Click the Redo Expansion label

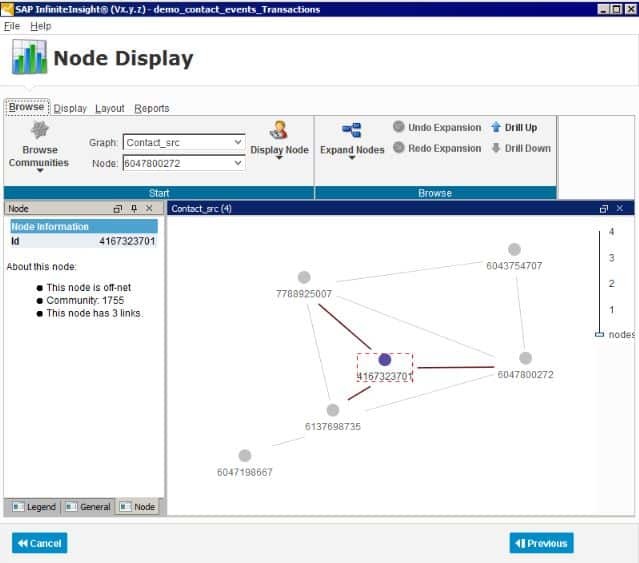coord(445,148)
